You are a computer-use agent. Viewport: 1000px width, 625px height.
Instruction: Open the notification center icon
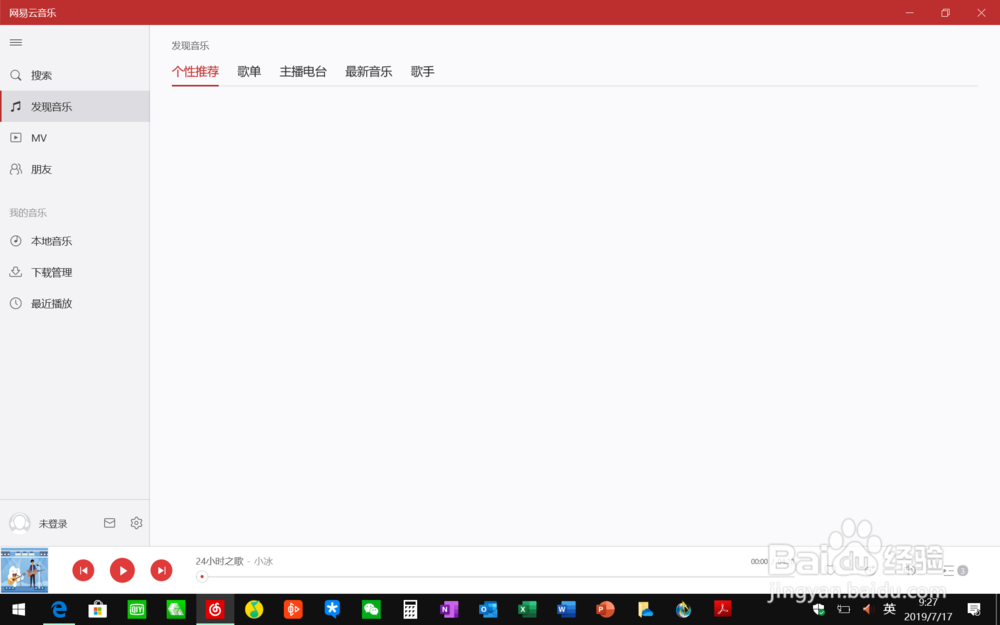[974, 609]
